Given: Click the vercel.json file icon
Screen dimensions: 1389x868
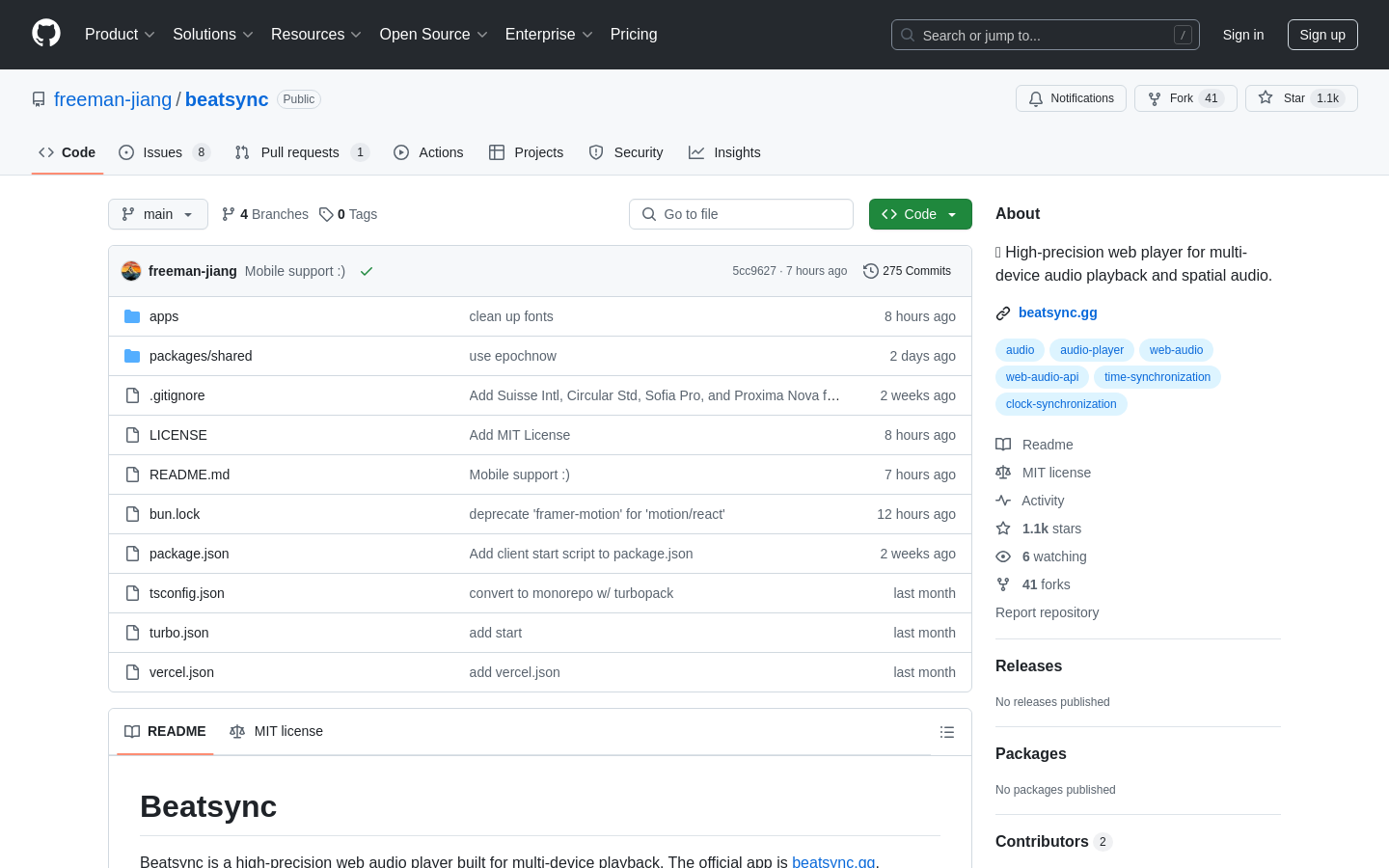Looking at the screenshot, I should pyautogui.click(x=132, y=672).
